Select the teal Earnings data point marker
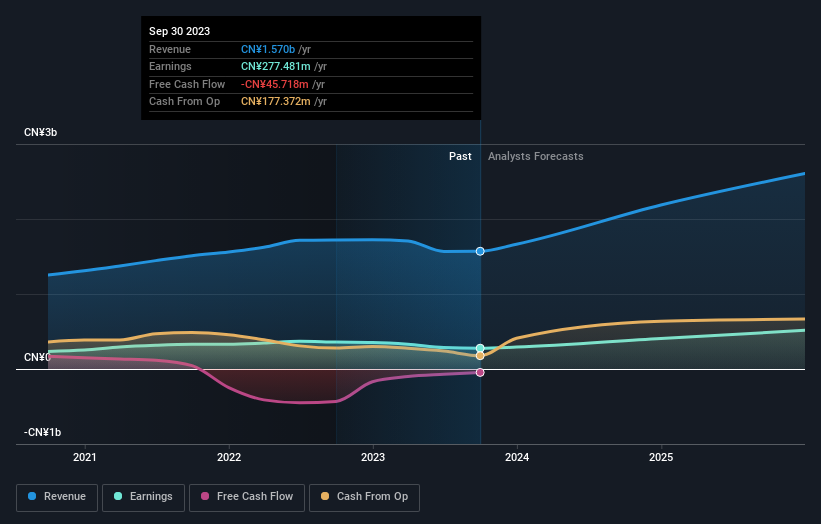The image size is (821, 524). coord(480,348)
